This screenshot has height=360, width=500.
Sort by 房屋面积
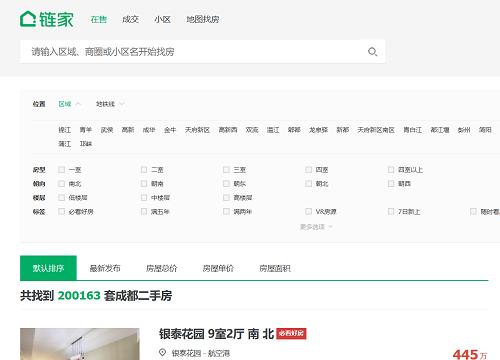tap(275, 268)
